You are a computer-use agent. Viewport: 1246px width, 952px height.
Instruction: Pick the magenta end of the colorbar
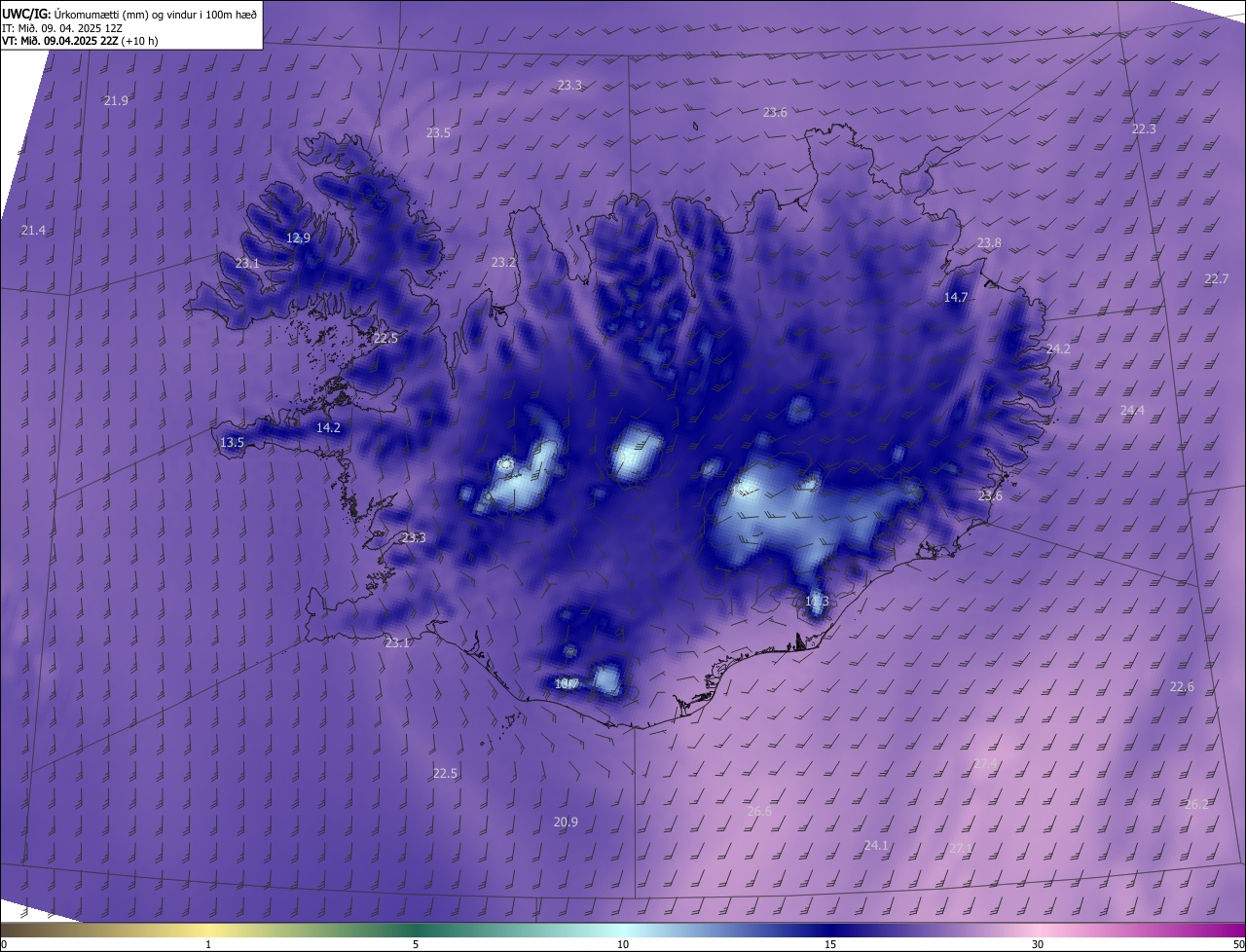pyautogui.click(x=1234, y=930)
